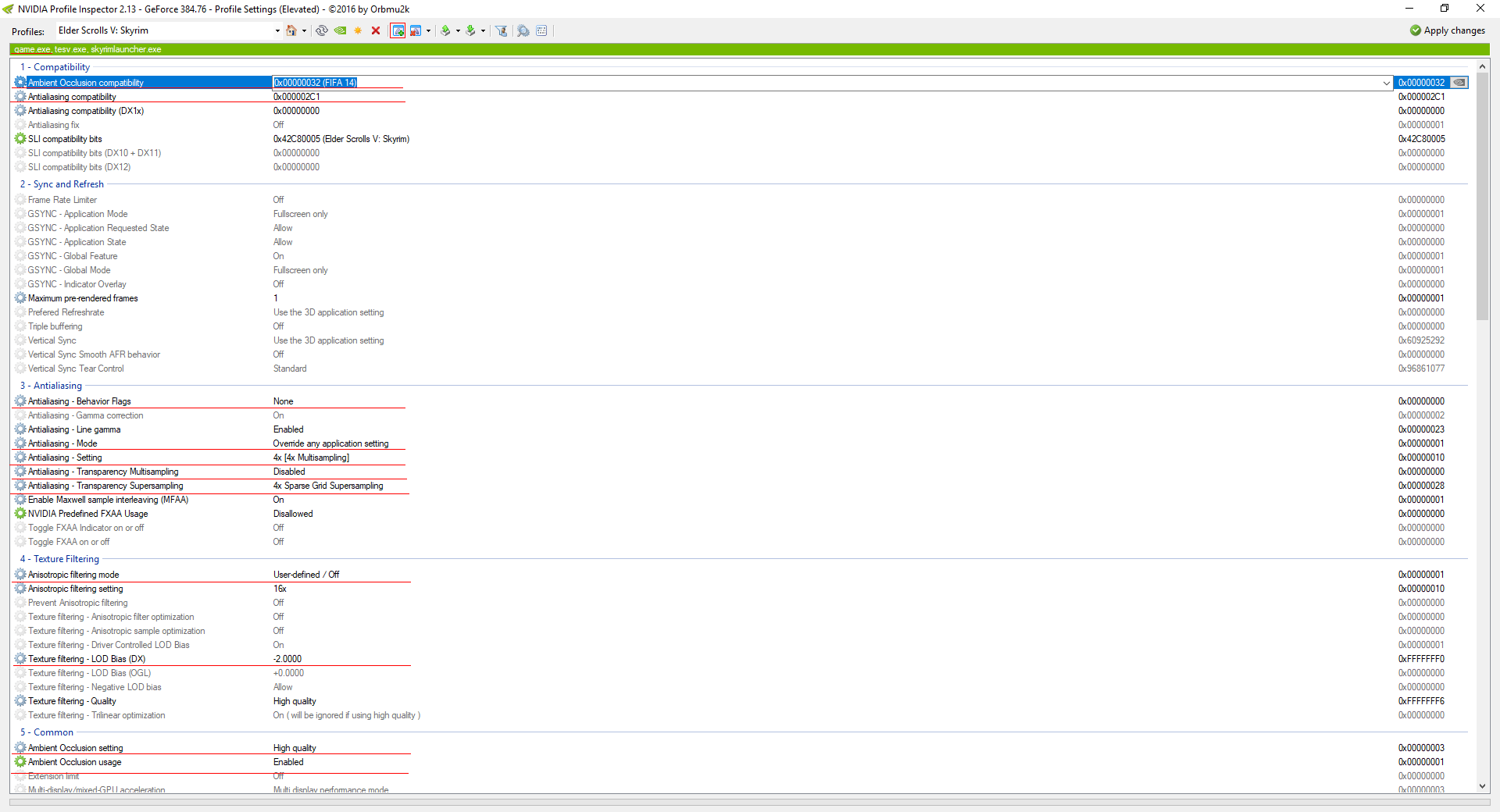Expand the import profiles dropdown arrow
The width and height of the screenshot is (1500, 812).
(x=483, y=30)
